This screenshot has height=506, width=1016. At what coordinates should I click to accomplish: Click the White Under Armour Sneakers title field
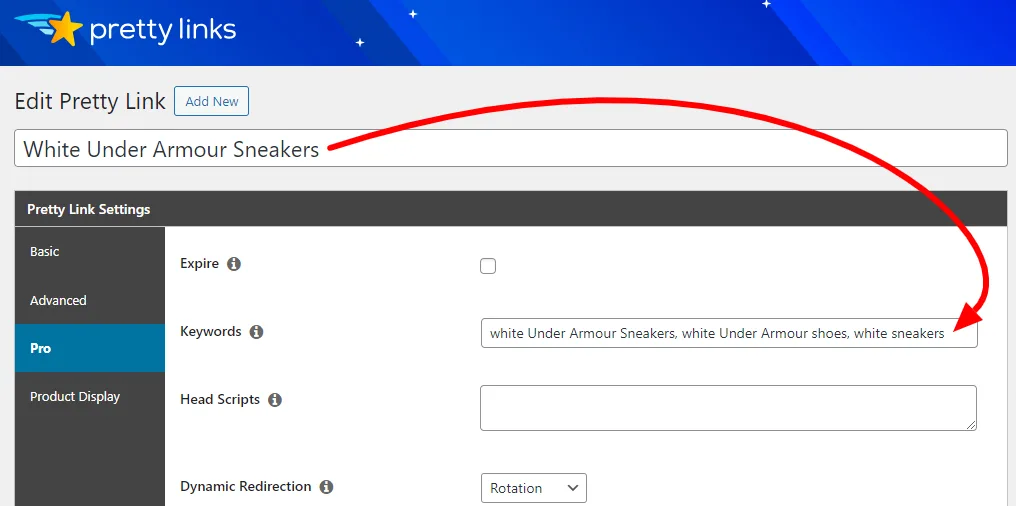coord(511,149)
